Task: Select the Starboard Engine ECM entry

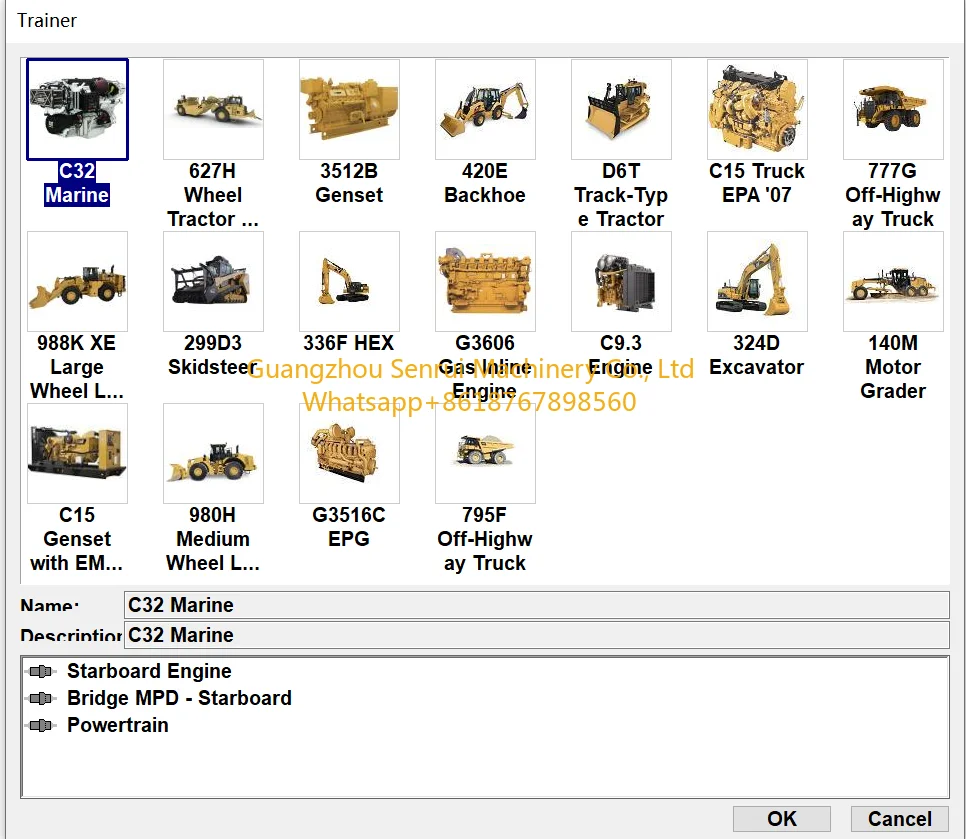Action: click(x=148, y=671)
